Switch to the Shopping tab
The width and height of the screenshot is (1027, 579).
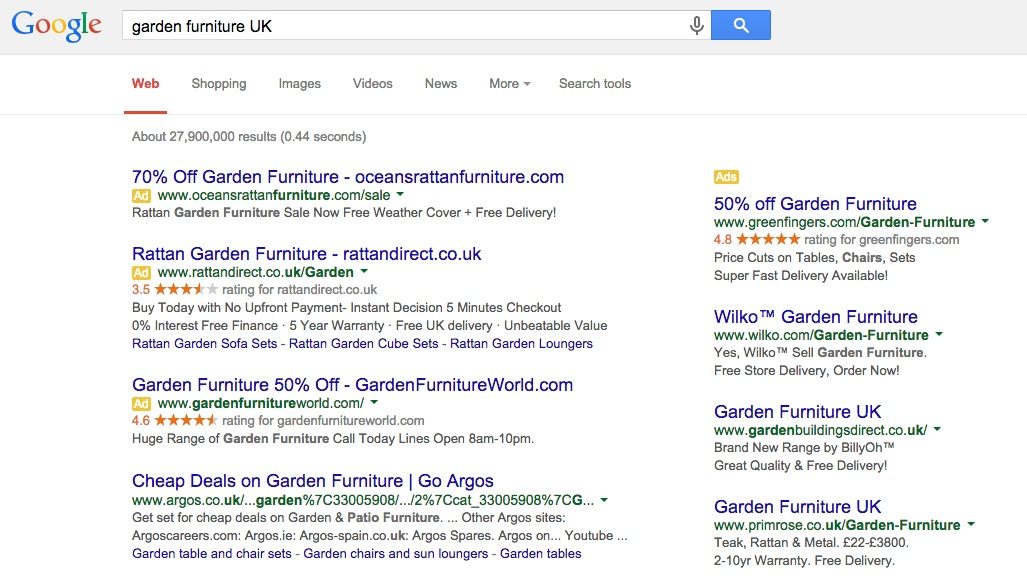219,84
